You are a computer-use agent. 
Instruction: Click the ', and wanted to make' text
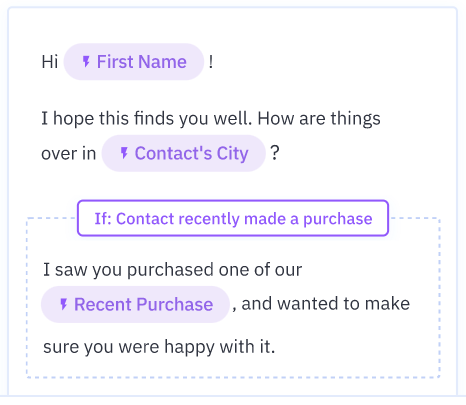pos(321,304)
